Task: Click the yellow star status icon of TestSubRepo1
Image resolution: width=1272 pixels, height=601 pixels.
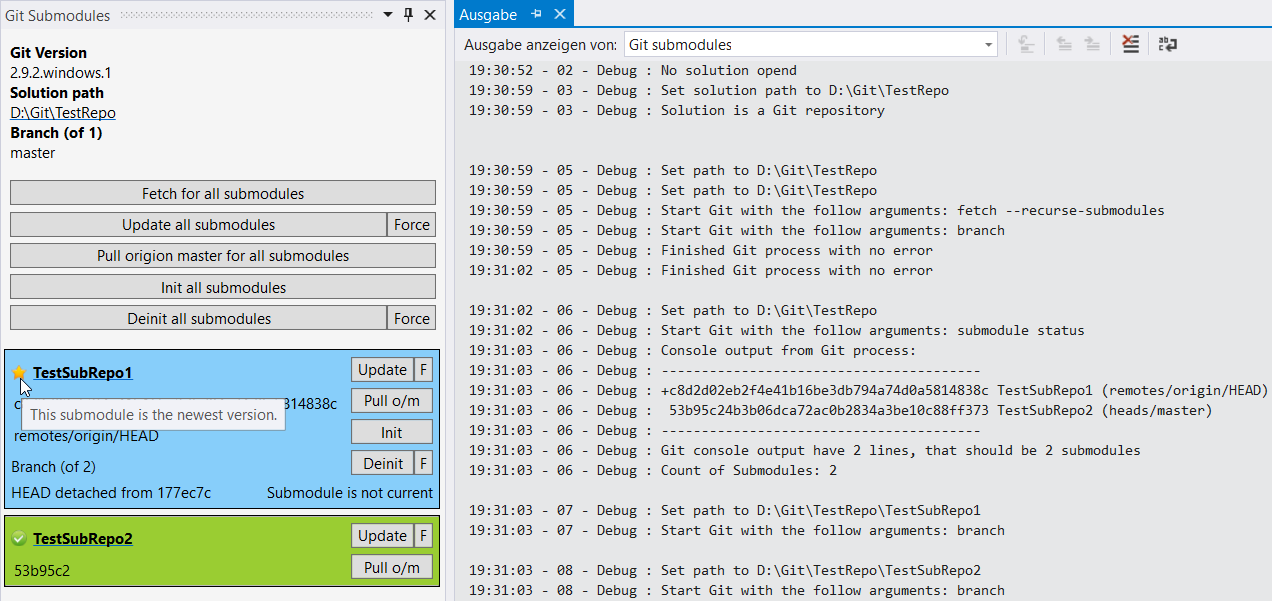Action: [19, 372]
